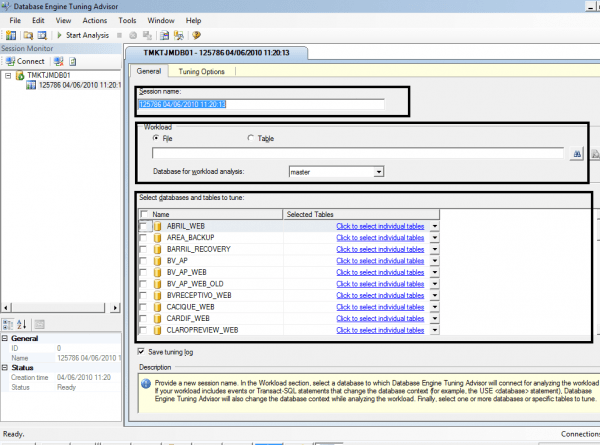Click the Stop Analysis square icon

(x=119, y=35)
